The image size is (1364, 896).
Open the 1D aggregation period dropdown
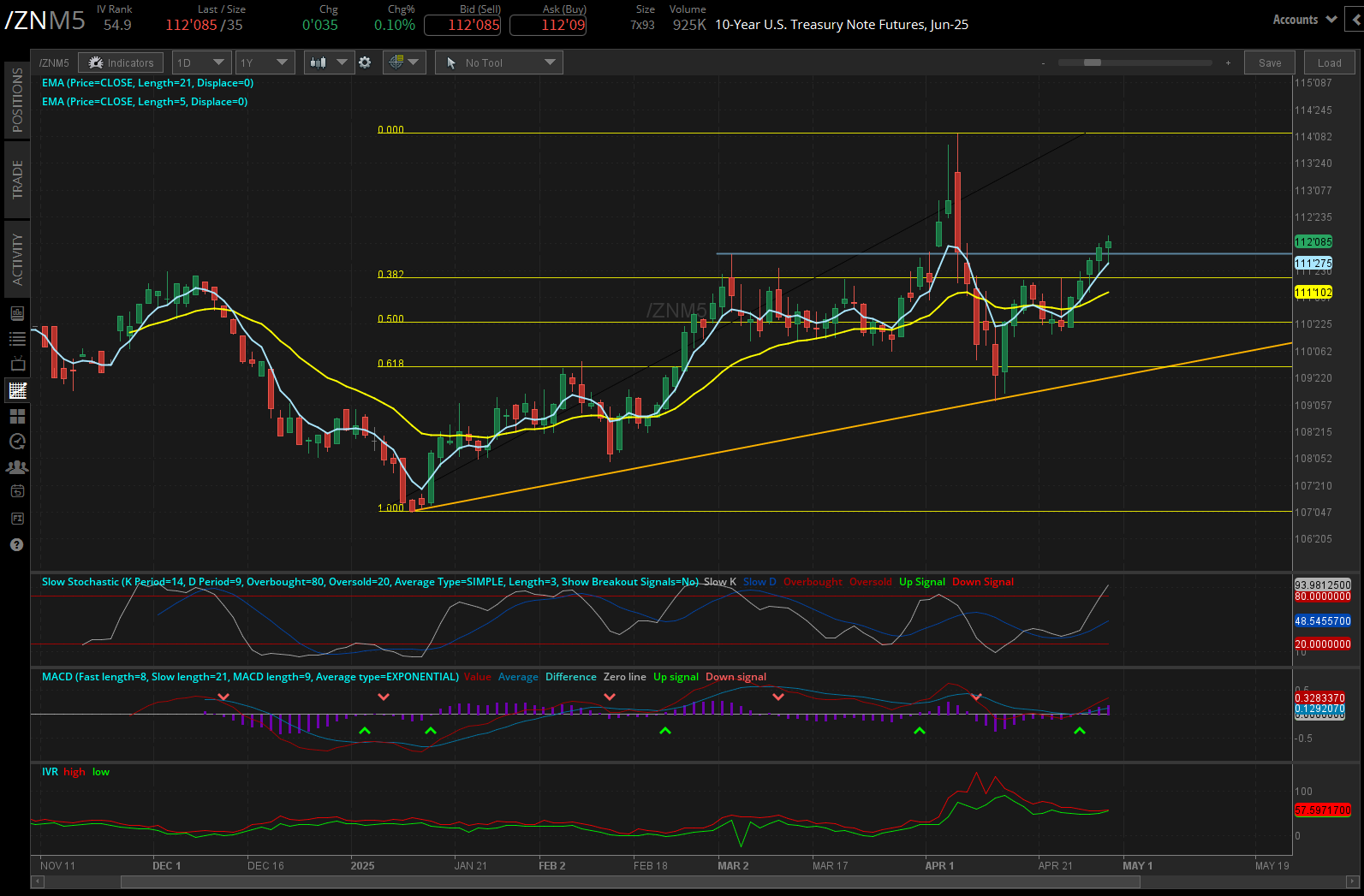click(201, 62)
